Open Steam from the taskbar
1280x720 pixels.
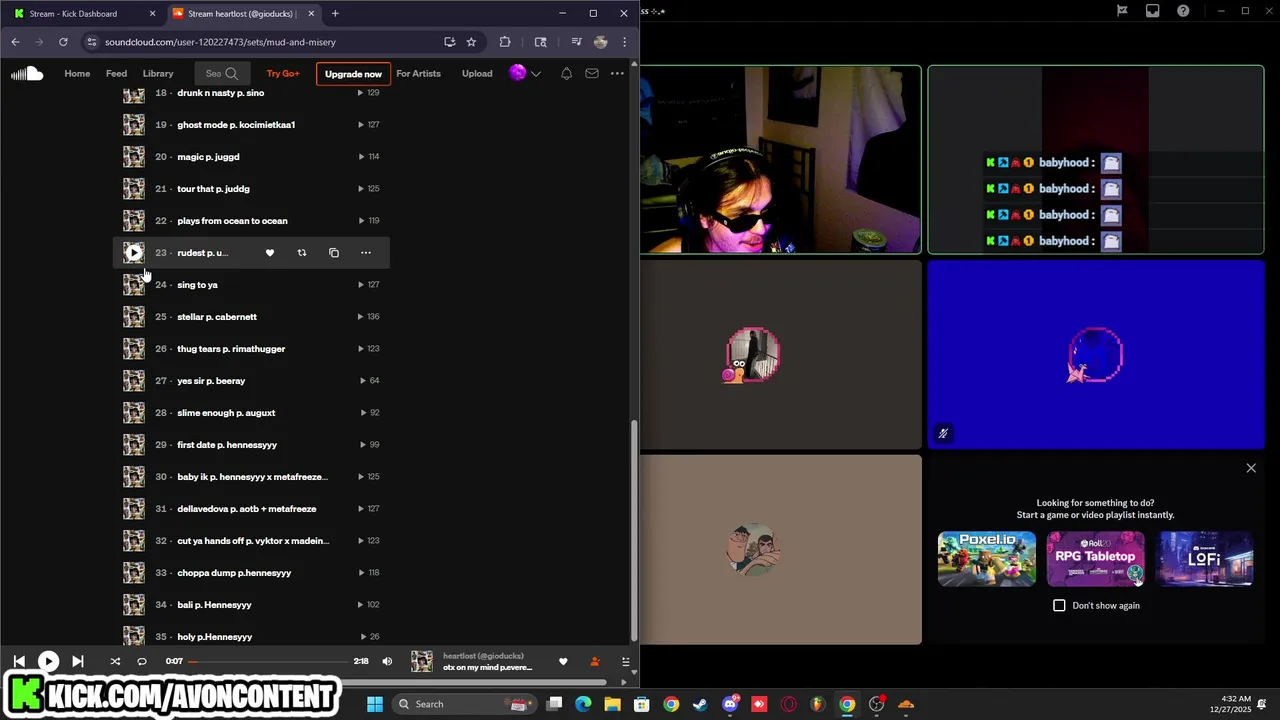pyautogui.click(x=700, y=704)
